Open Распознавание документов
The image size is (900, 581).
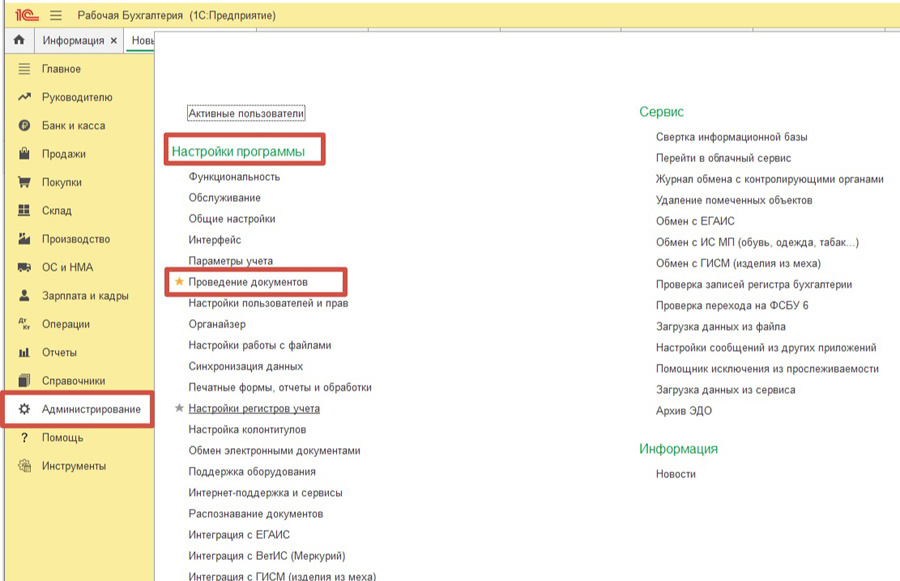coord(255,514)
